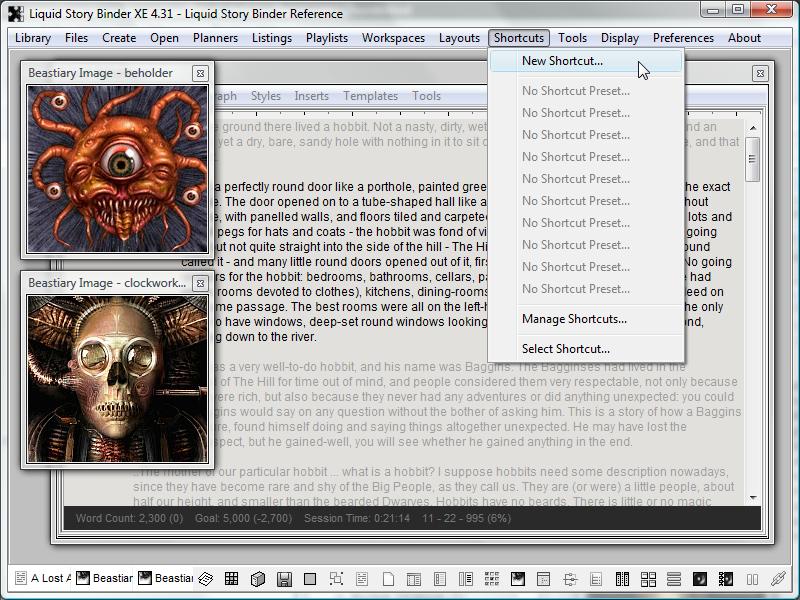The height and width of the screenshot is (600, 800).
Task: Choose New Shortcut from the menu
Action: point(562,61)
